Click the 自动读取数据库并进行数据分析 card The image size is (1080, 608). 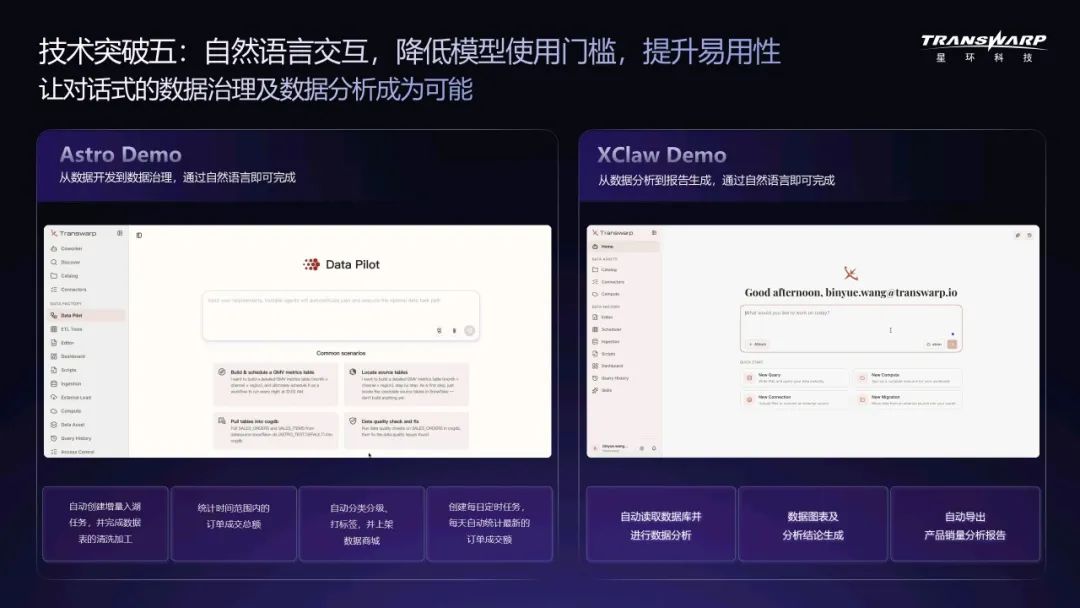(661, 525)
